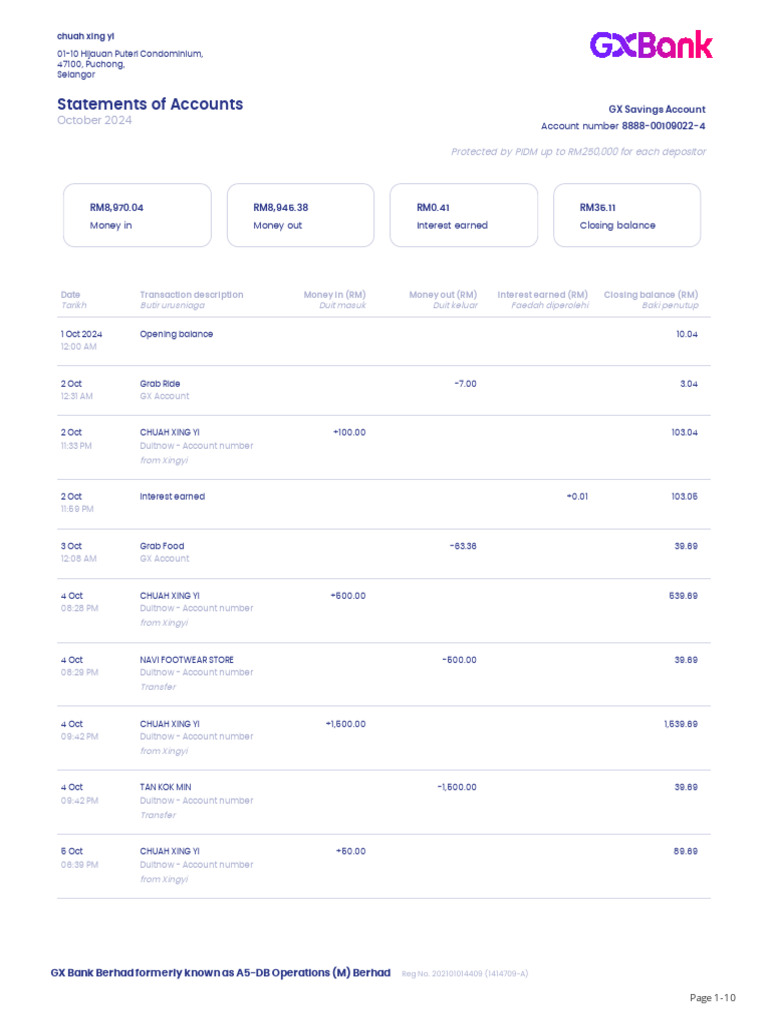Click the Statements of Accounts heading
768x1024 pixels.
click(x=150, y=104)
